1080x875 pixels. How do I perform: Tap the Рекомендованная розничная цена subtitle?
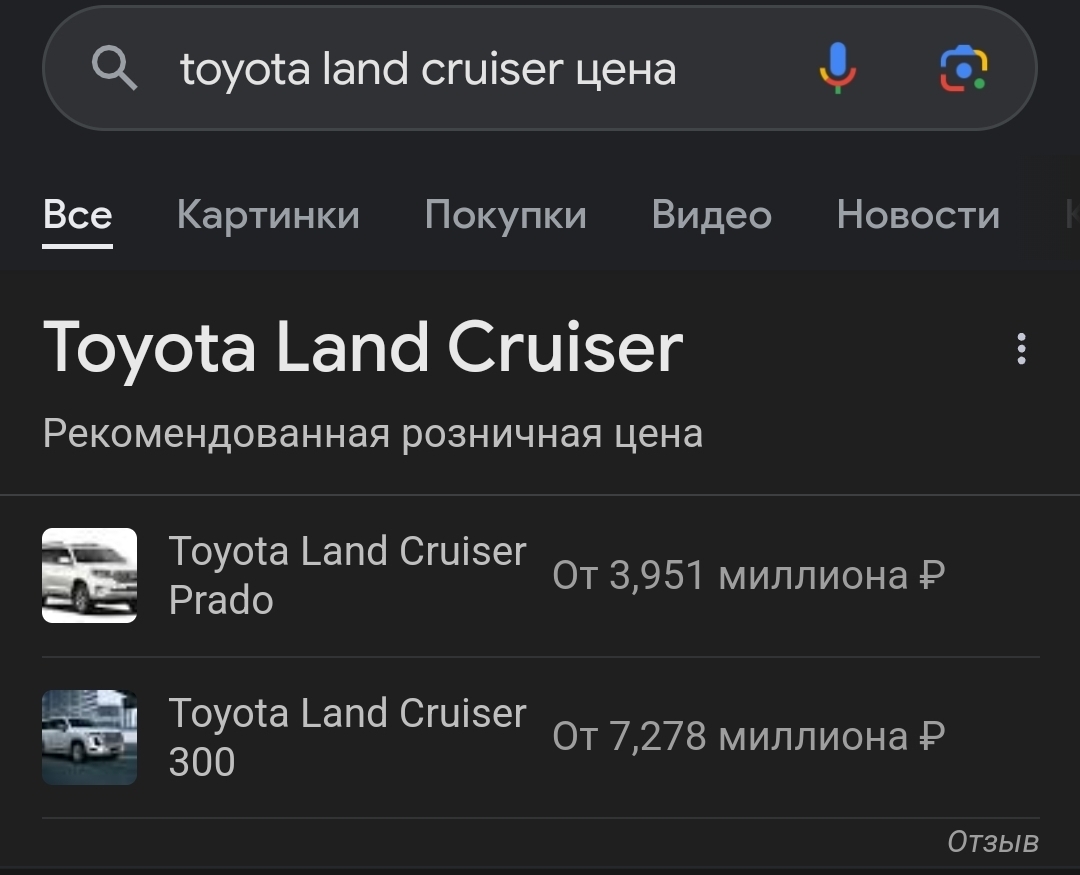(x=372, y=434)
